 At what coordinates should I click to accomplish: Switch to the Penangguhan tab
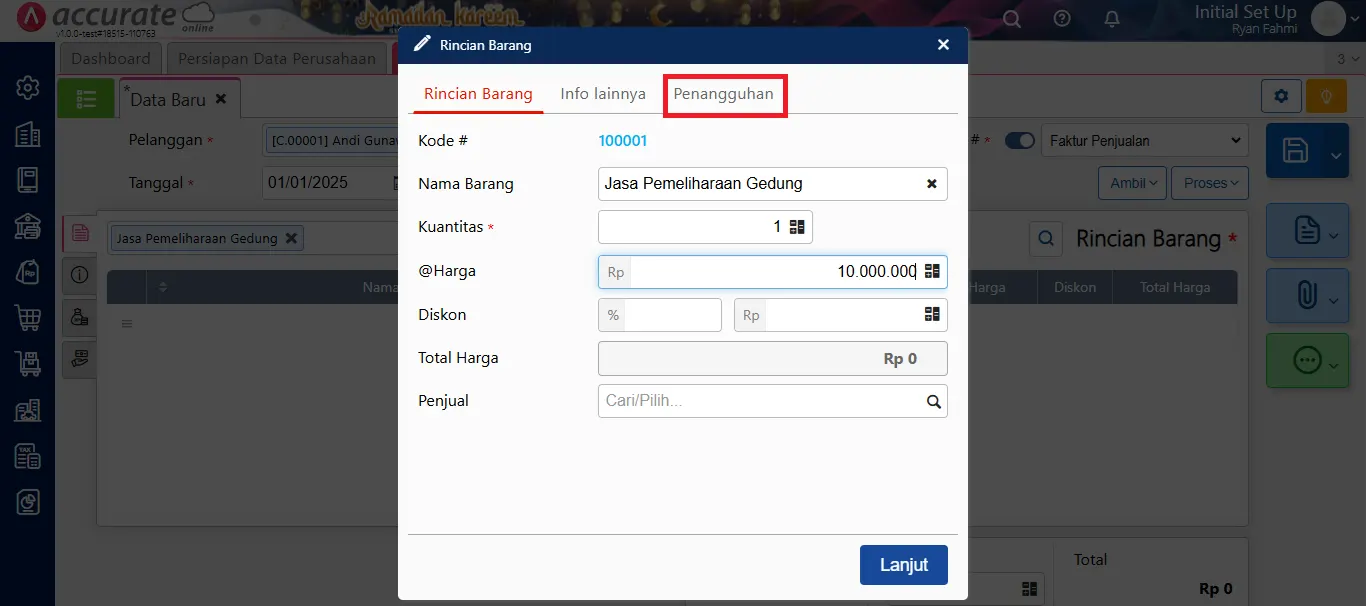click(723, 94)
